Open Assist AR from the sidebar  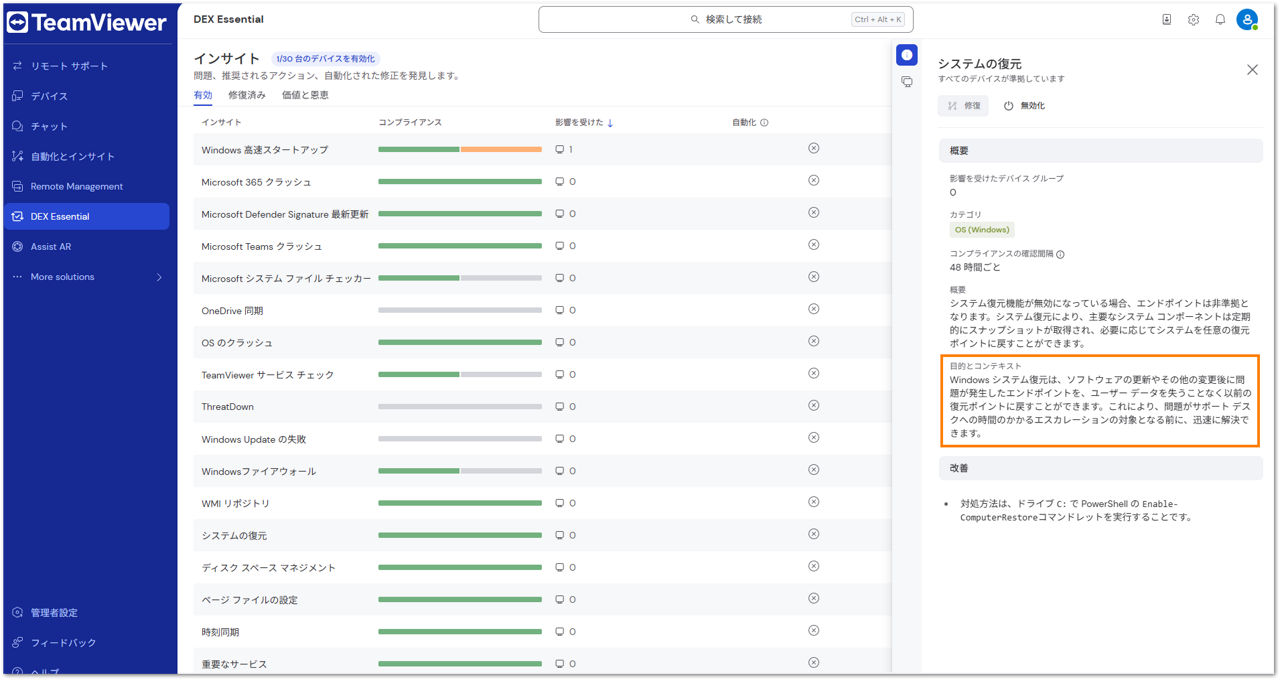point(50,247)
